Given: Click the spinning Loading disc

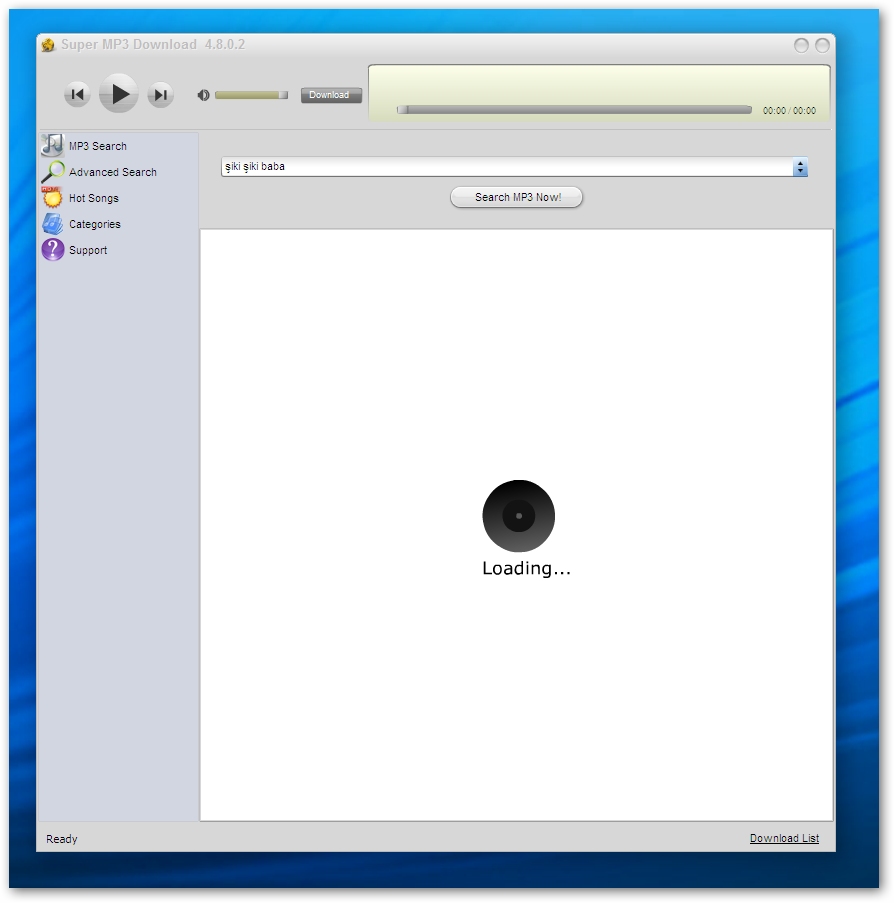Looking at the screenshot, I should click(518, 516).
